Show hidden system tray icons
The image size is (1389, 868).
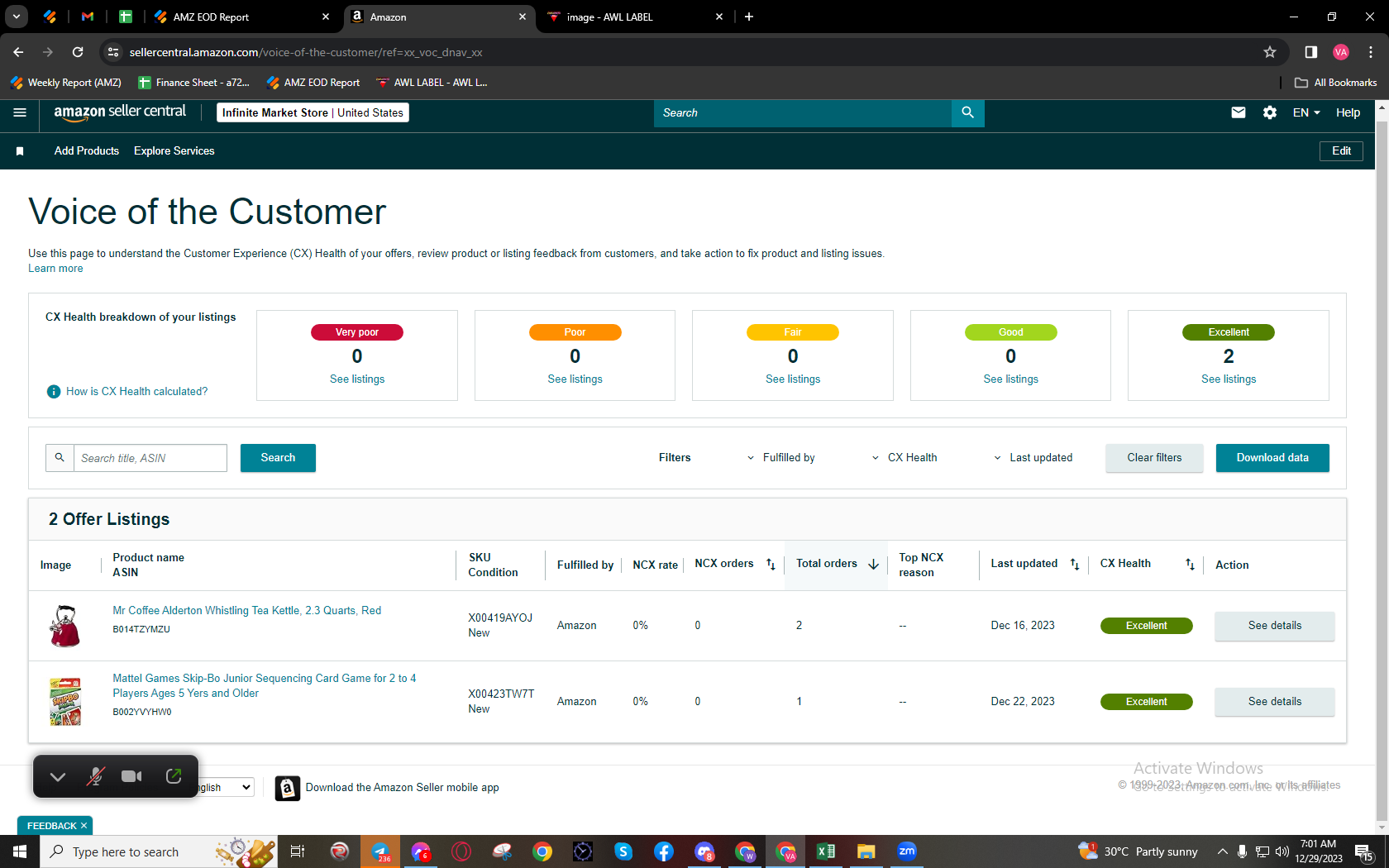click(x=1222, y=851)
